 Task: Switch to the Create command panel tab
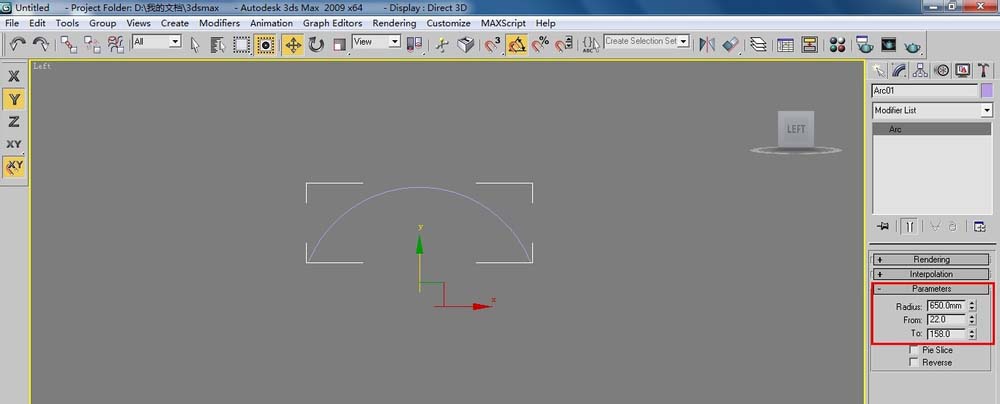879,70
